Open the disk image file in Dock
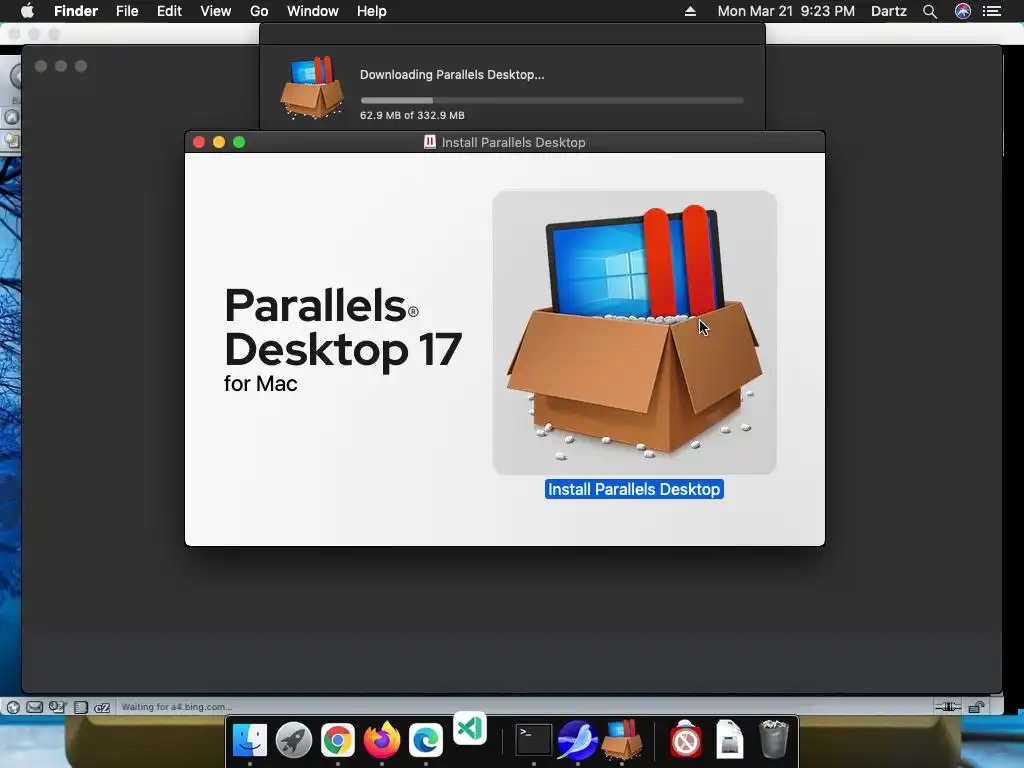The width and height of the screenshot is (1024, 768). 729,740
